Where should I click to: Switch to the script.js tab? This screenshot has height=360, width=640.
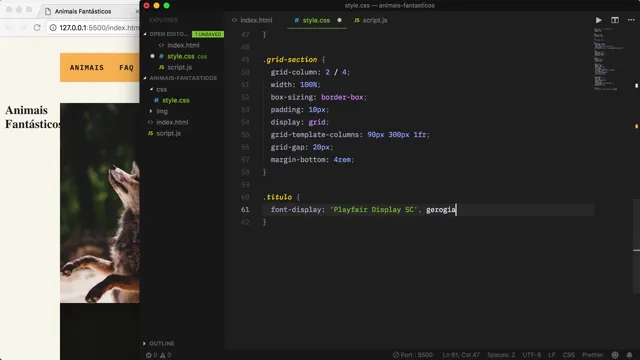[x=371, y=20]
